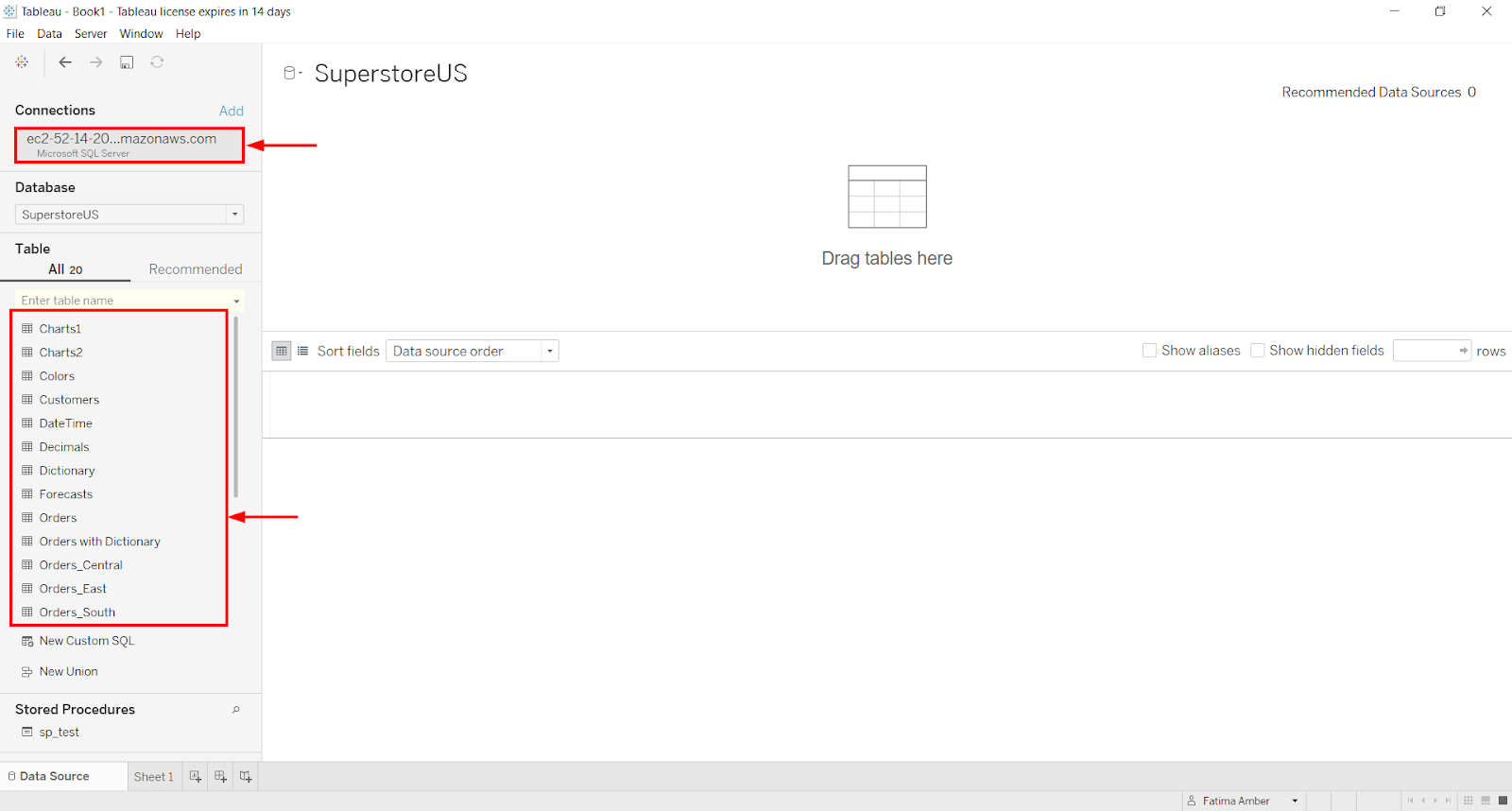Screen dimensions: 1512x811
Task: Click New Custom SQL
Action: [87, 641]
